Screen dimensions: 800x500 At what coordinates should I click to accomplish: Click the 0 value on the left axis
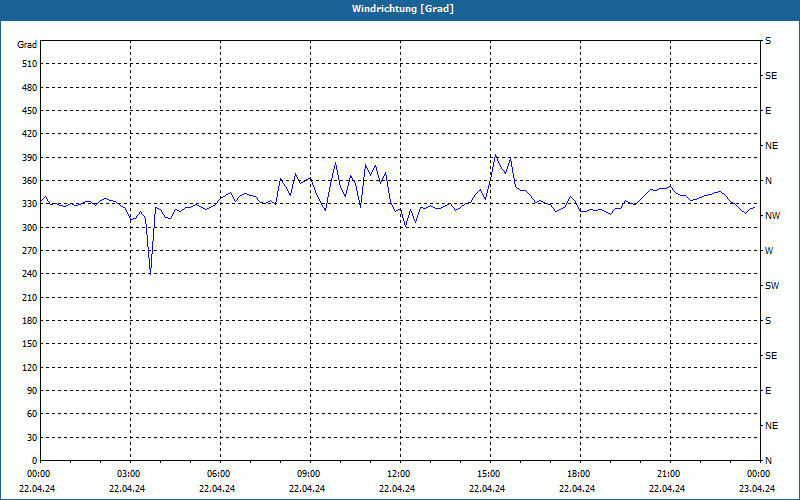(34, 461)
